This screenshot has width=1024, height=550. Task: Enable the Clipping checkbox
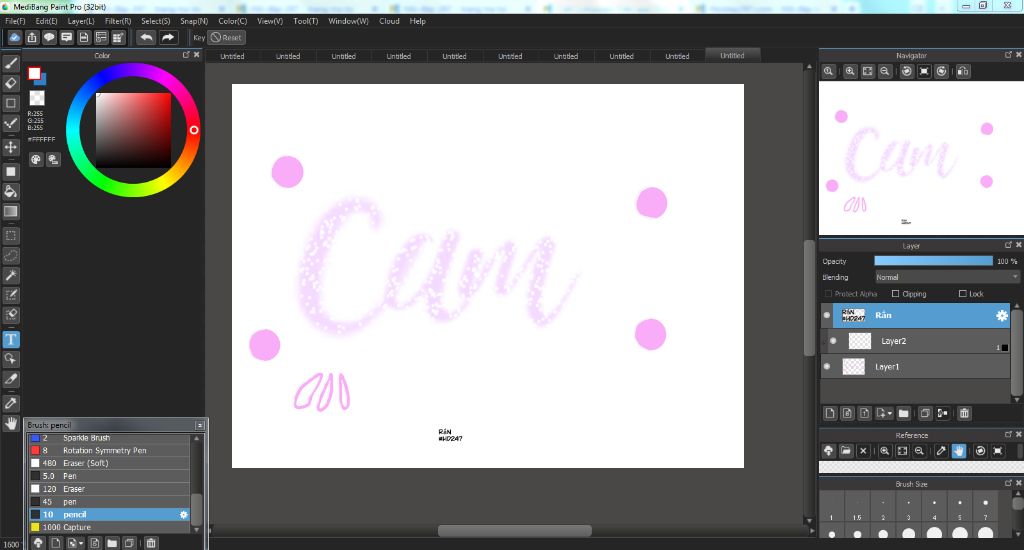[x=895, y=294]
